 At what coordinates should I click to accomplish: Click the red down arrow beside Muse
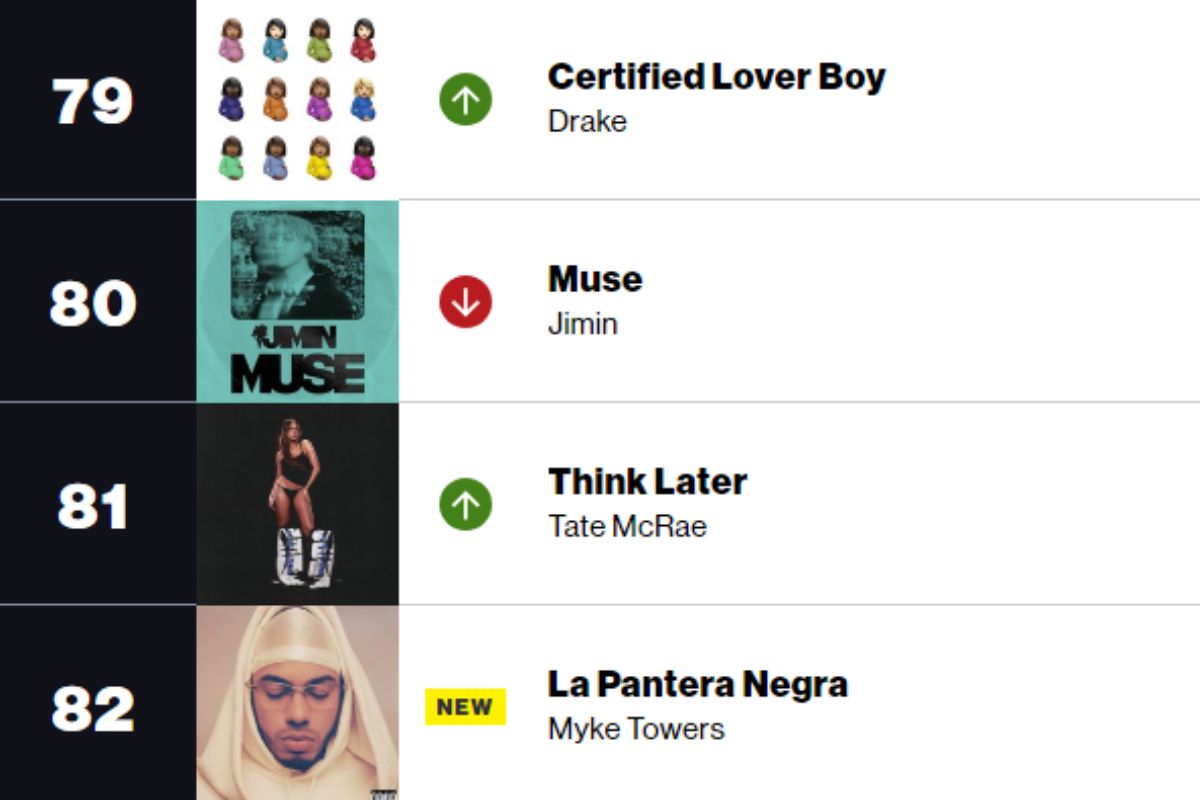point(466,301)
